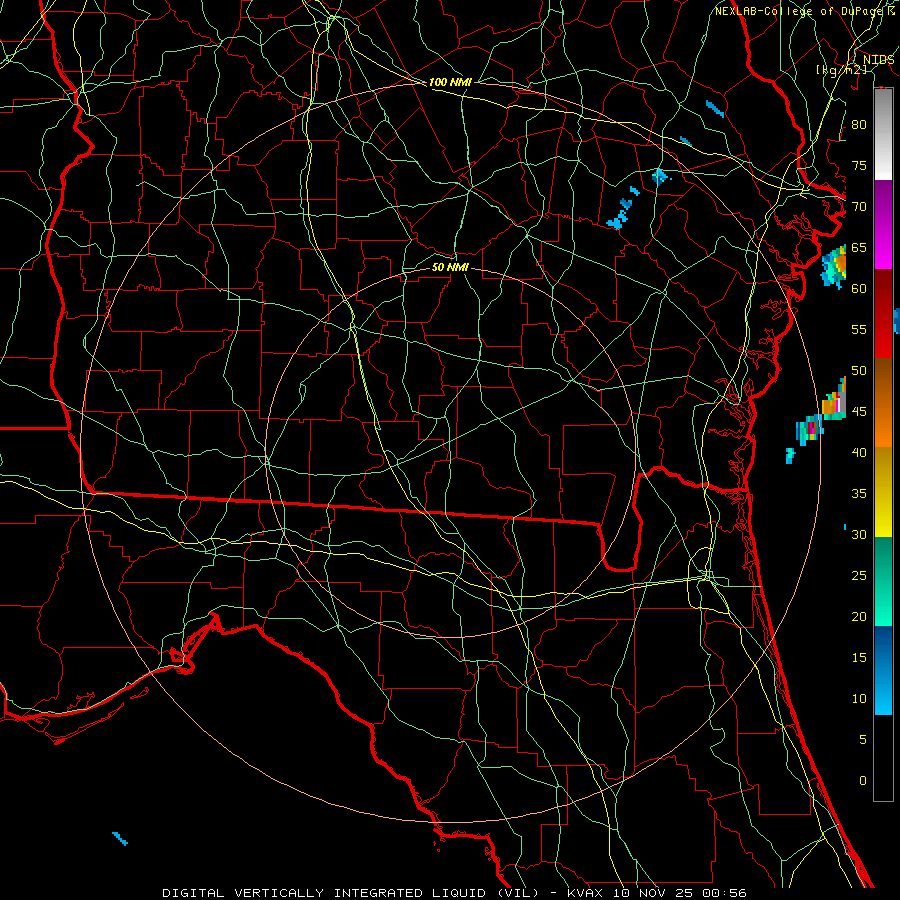Pick the black bottom segment of the color bar
The image size is (900, 900).
(x=883, y=757)
